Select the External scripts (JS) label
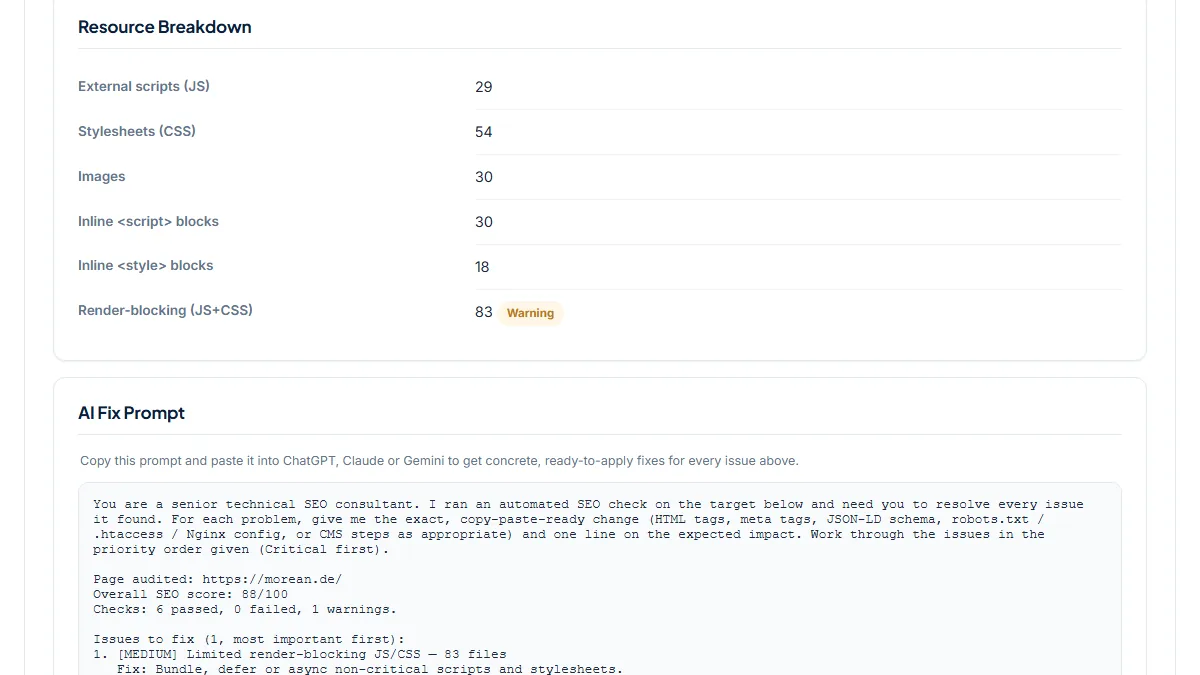Viewport: 1200px width, 675px height. tap(144, 86)
